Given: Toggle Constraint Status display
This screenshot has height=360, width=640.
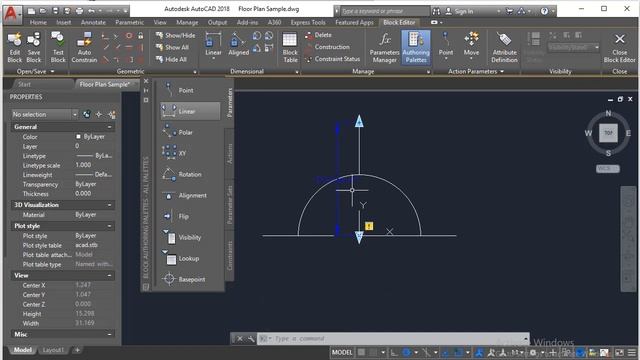Looking at the screenshot, I should point(332,59).
